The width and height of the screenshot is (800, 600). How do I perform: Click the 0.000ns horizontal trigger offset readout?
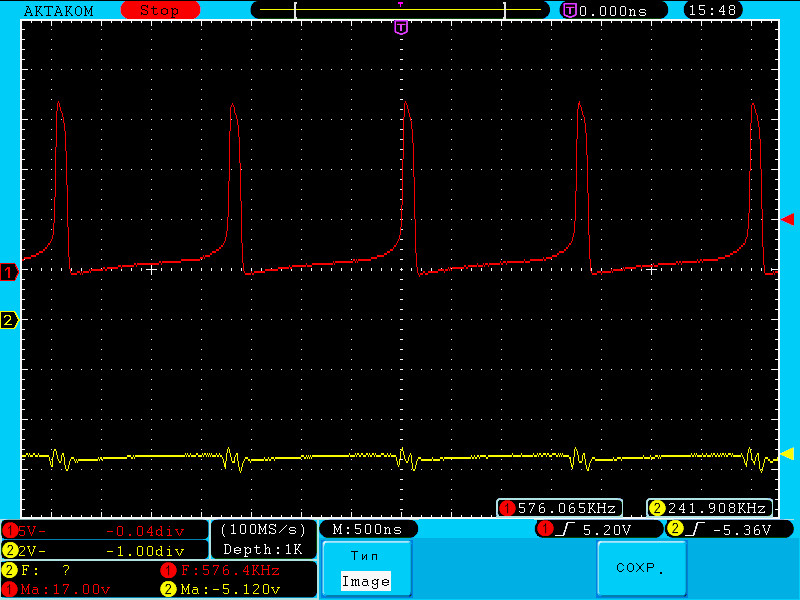[x=613, y=11]
